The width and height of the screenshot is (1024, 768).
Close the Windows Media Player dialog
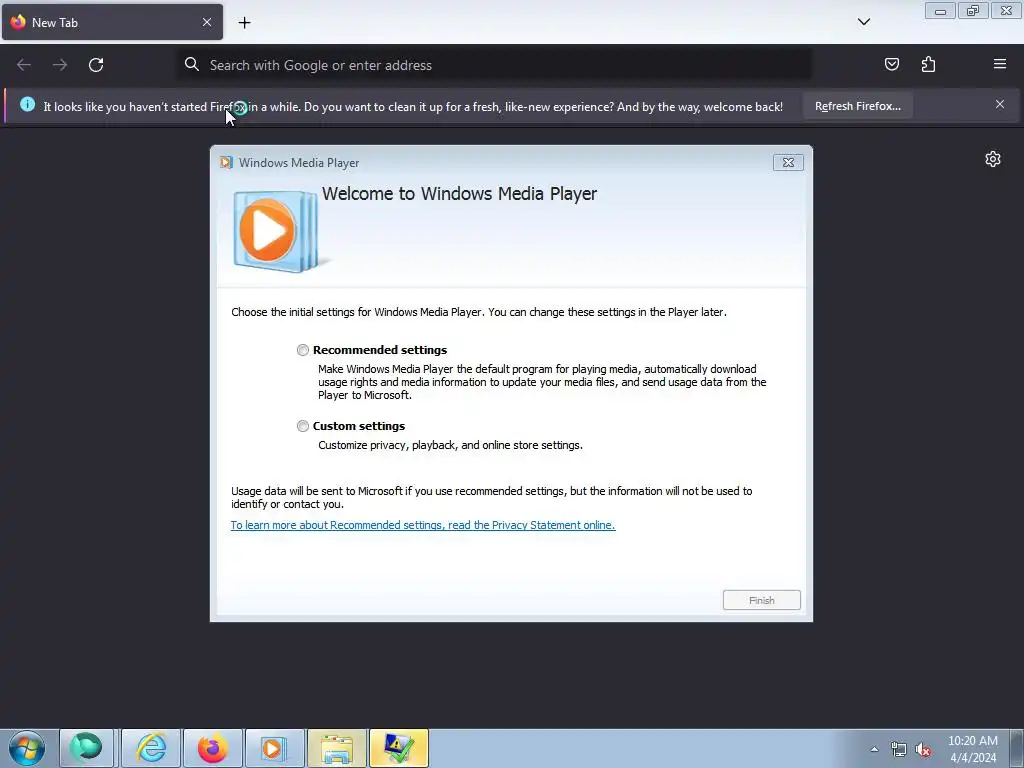click(788, 163)
